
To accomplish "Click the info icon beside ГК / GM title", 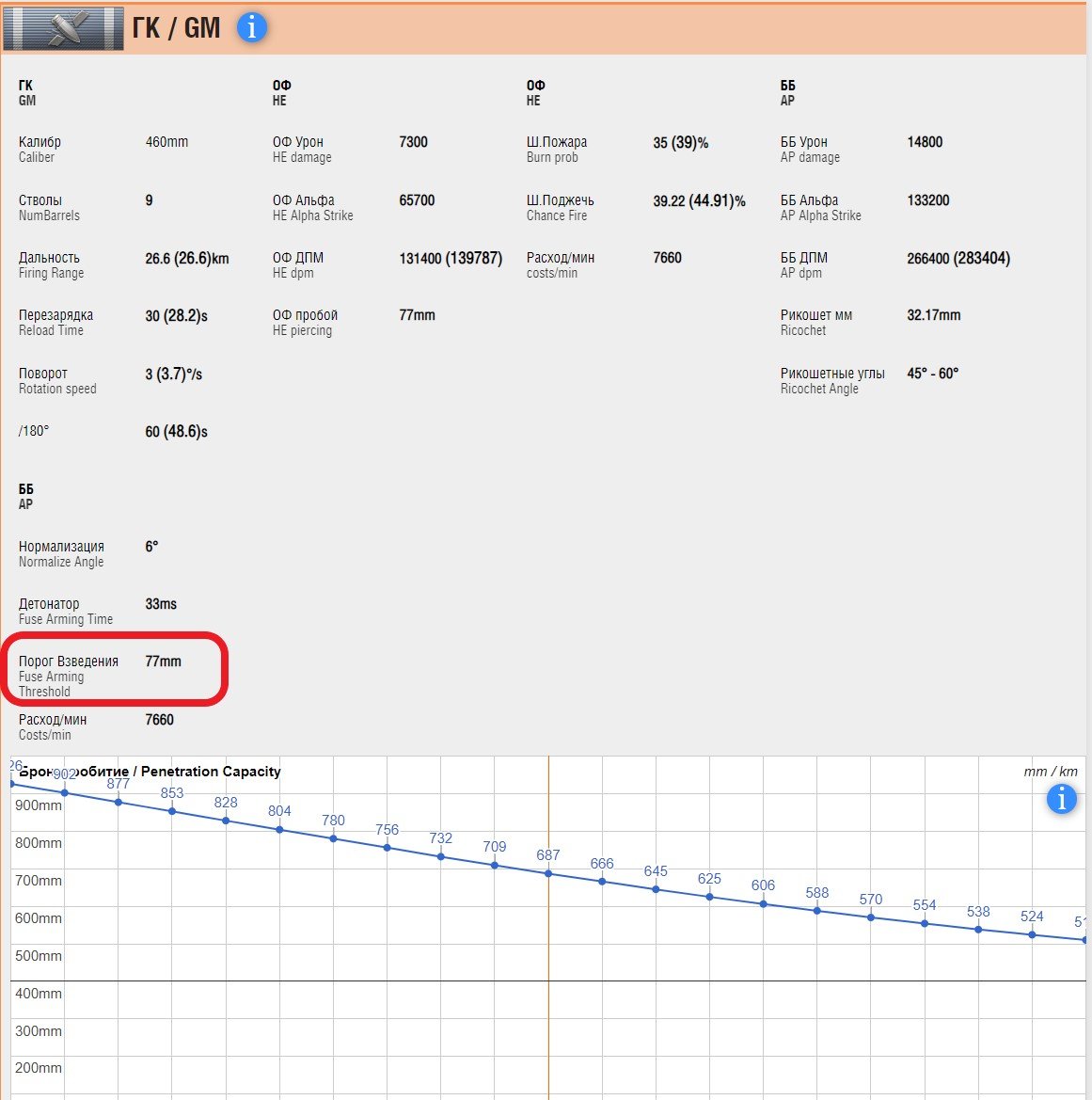I will click(x=251, y=28).
